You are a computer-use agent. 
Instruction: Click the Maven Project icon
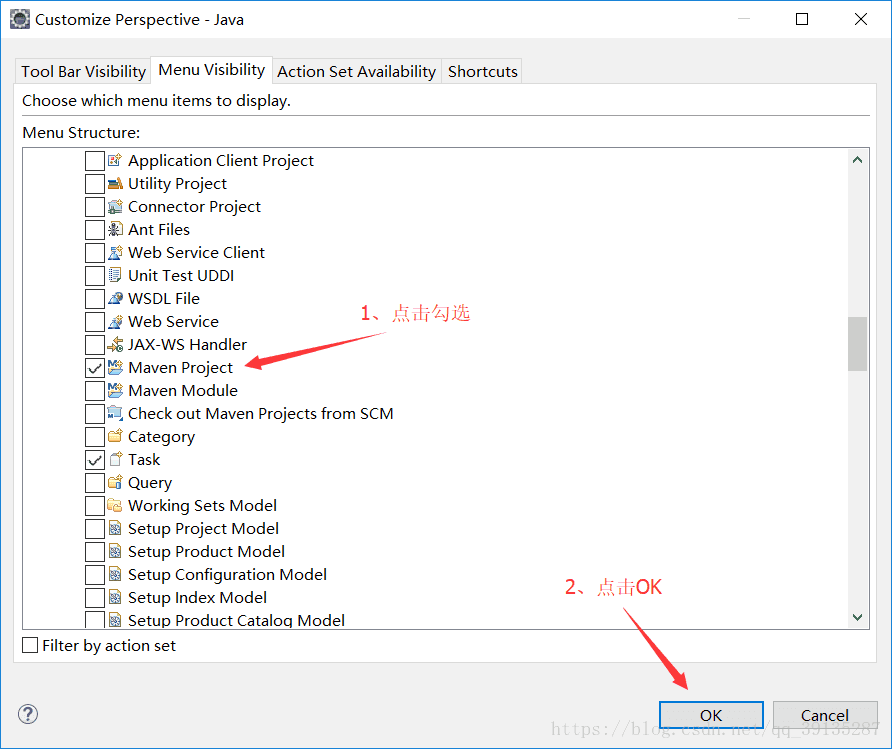[115, 367]
